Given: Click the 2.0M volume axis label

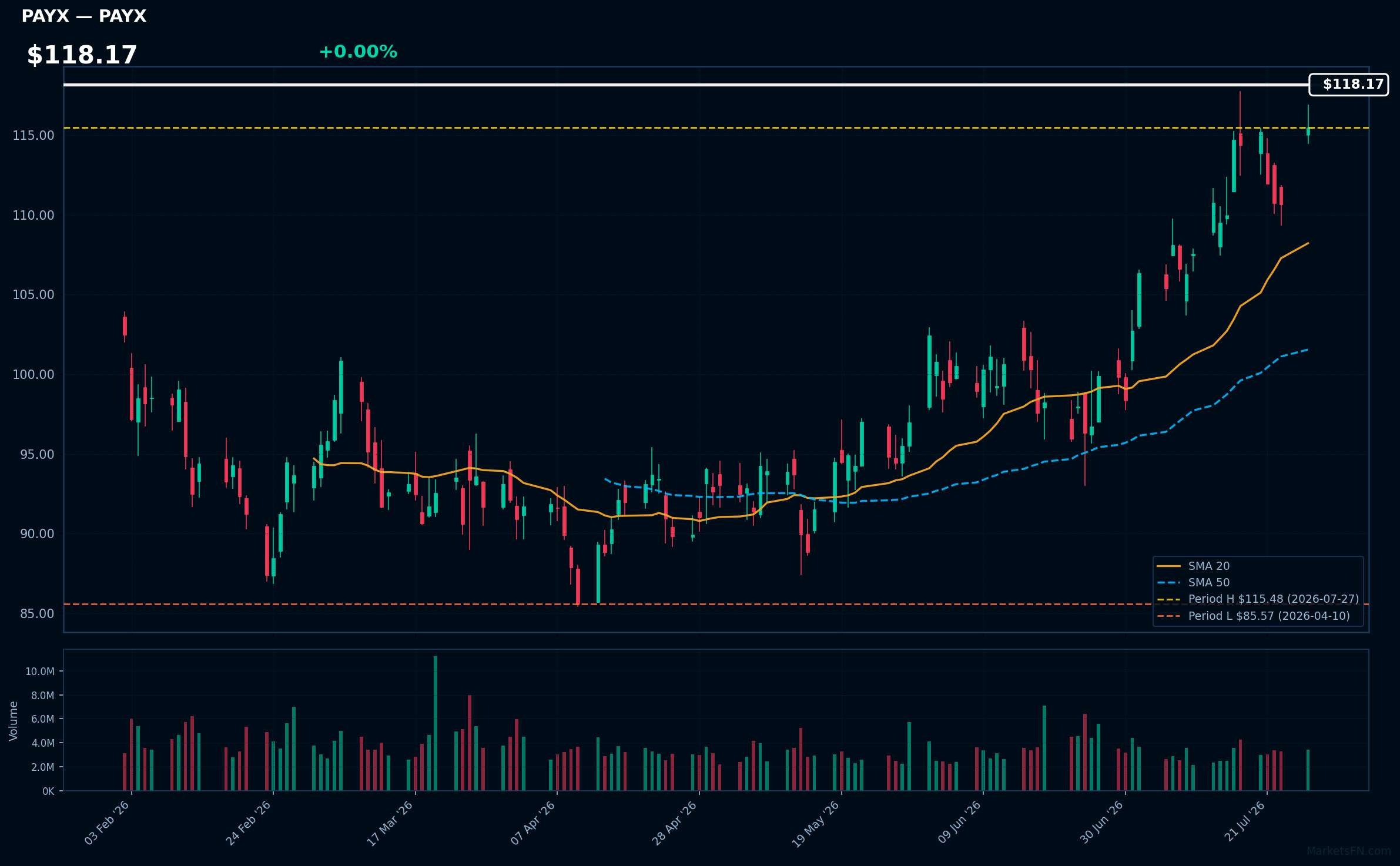Looking at the screenshot, I should (43, 767).
